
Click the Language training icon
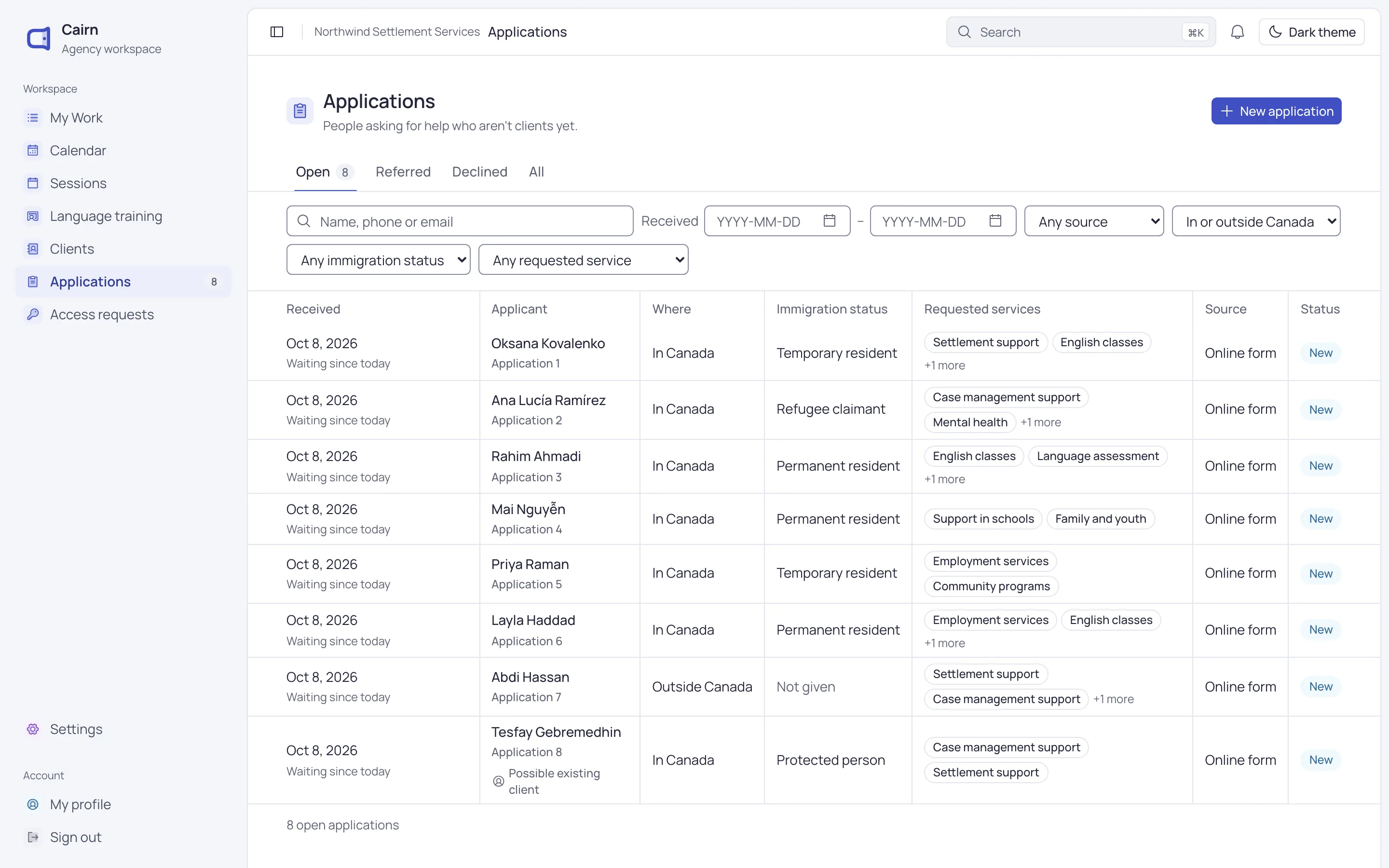(33, 216)
